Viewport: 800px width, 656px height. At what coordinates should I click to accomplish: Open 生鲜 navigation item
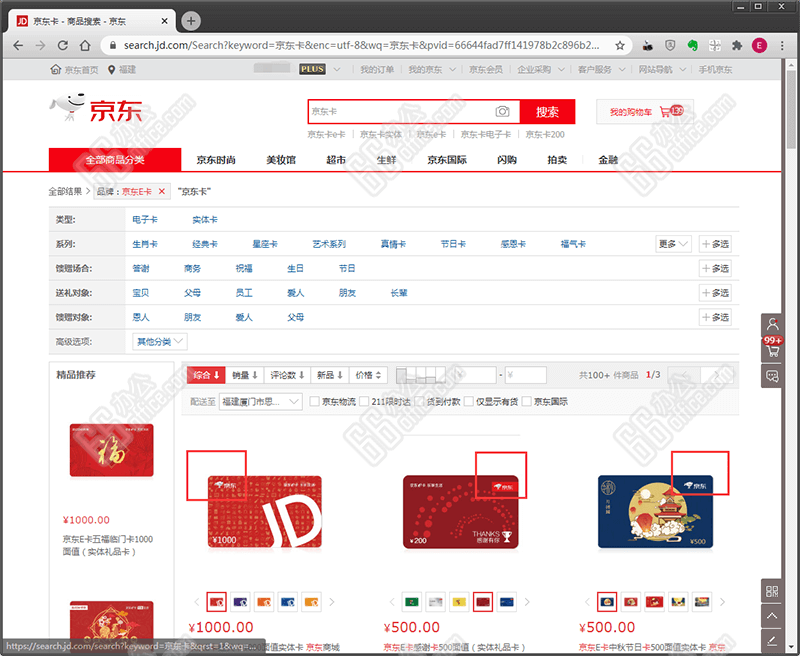[x=386, y=160]
